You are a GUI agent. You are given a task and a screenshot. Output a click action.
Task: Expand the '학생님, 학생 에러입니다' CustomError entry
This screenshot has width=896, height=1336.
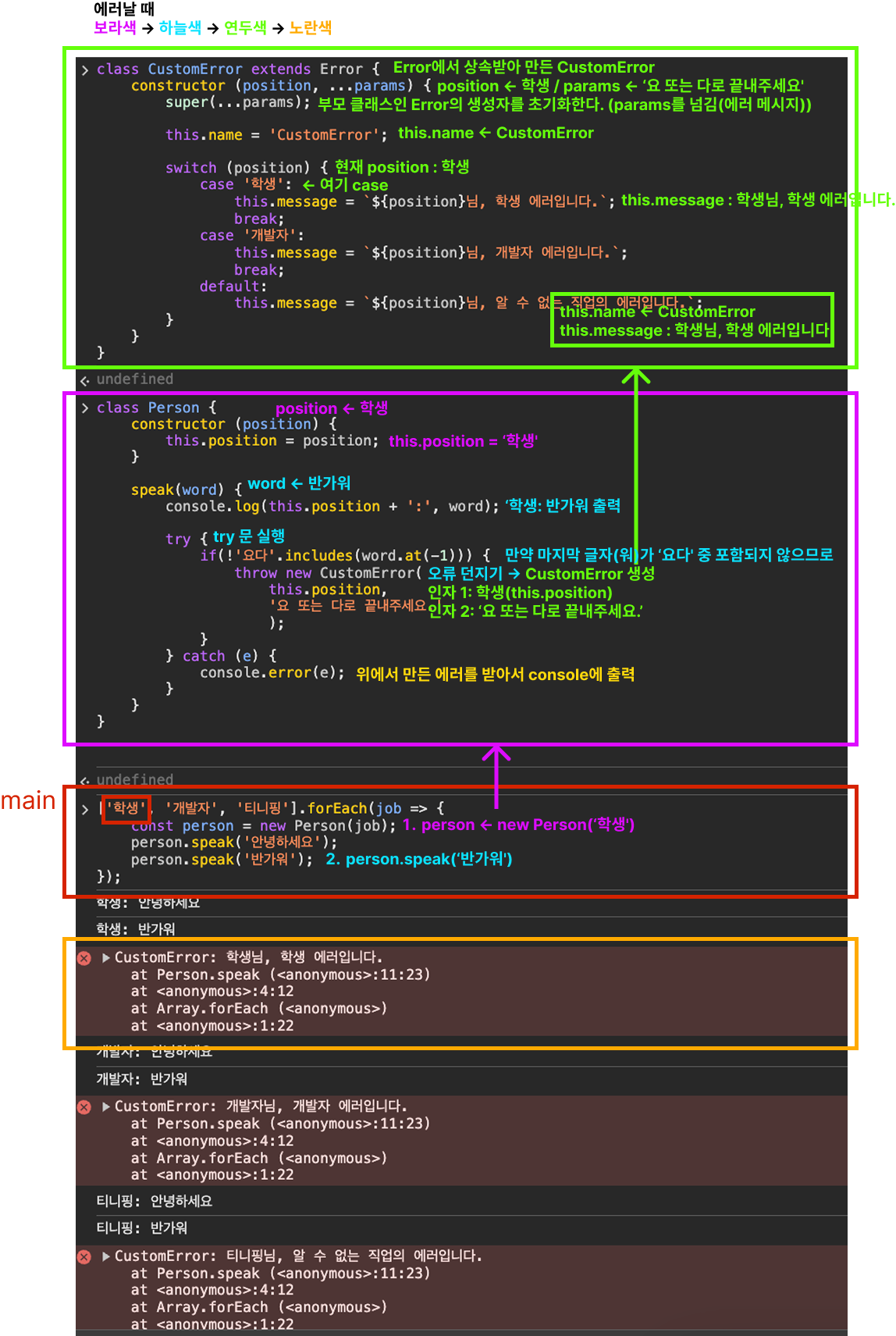pos(106,957)
